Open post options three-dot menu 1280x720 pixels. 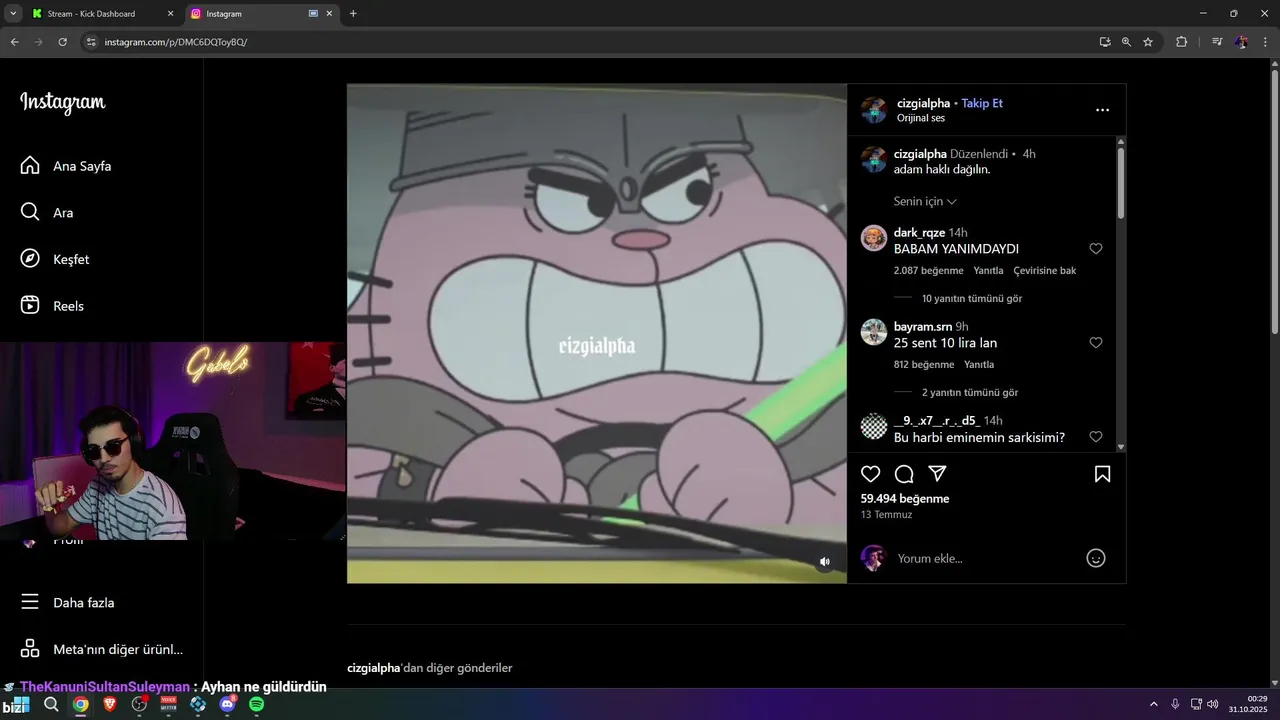point(1102,110)
